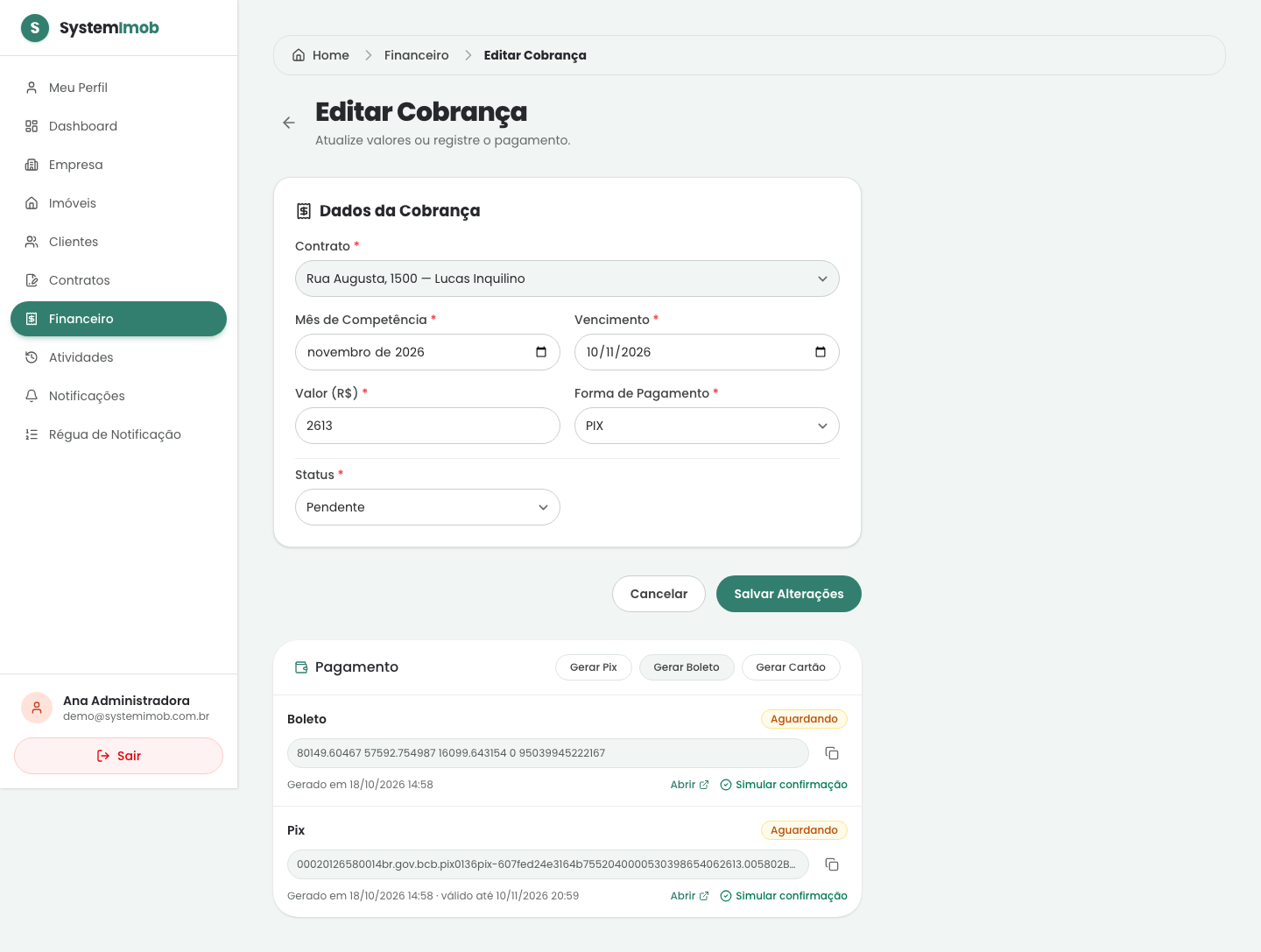Click the back arrow beside Editar Cobrança
Screen dimensions: 1261x952
pyautogui.click(x=289, y=123)
